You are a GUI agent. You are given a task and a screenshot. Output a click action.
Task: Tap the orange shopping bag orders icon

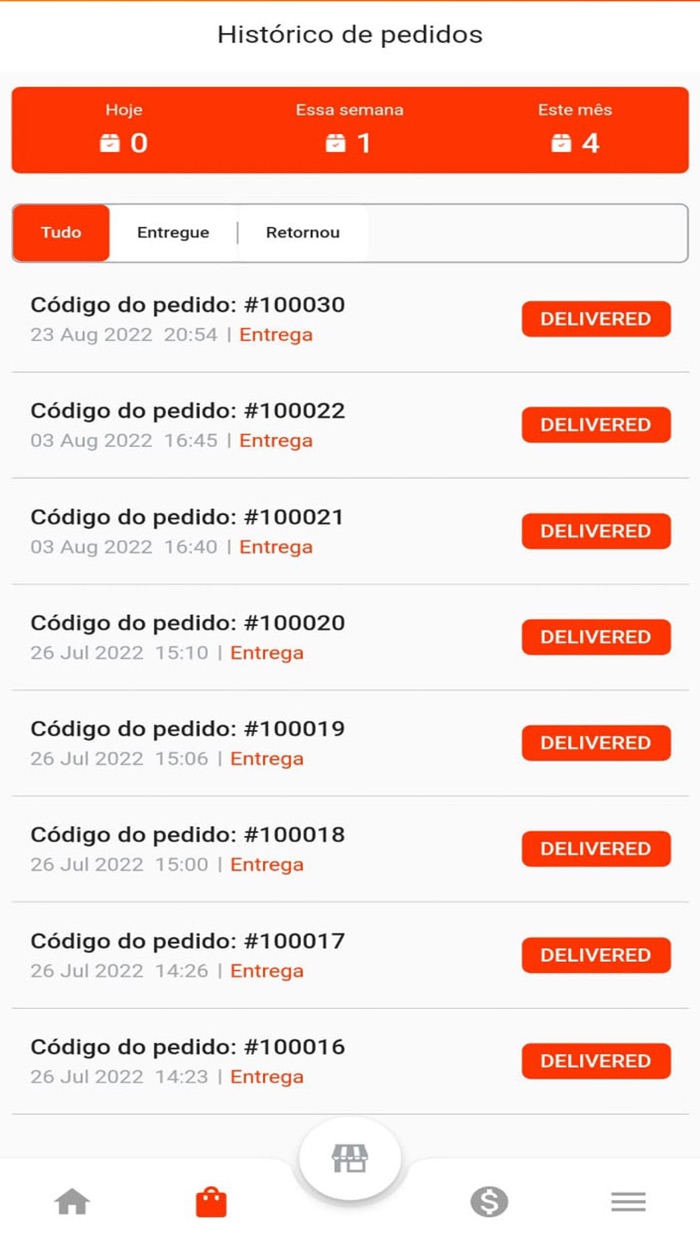(211, 1201)
